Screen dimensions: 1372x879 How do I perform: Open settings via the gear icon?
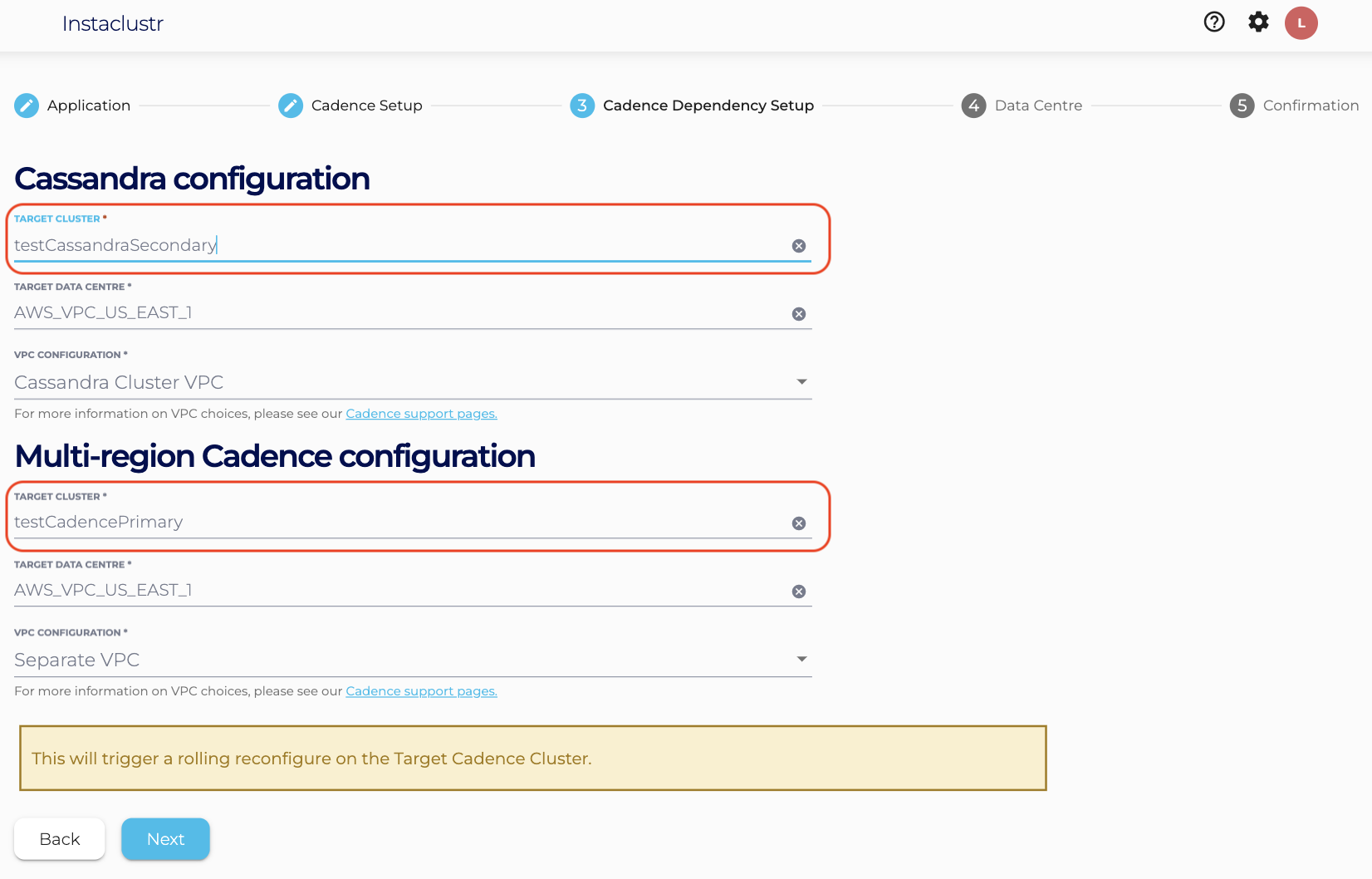pyautogui.click(x=1258, y=22)
